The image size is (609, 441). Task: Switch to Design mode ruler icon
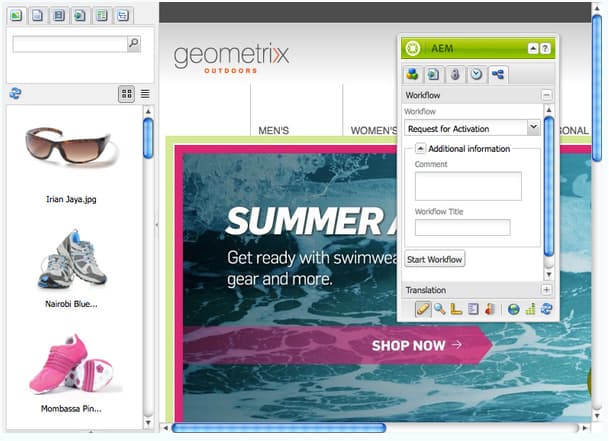(x=456, y=309)
